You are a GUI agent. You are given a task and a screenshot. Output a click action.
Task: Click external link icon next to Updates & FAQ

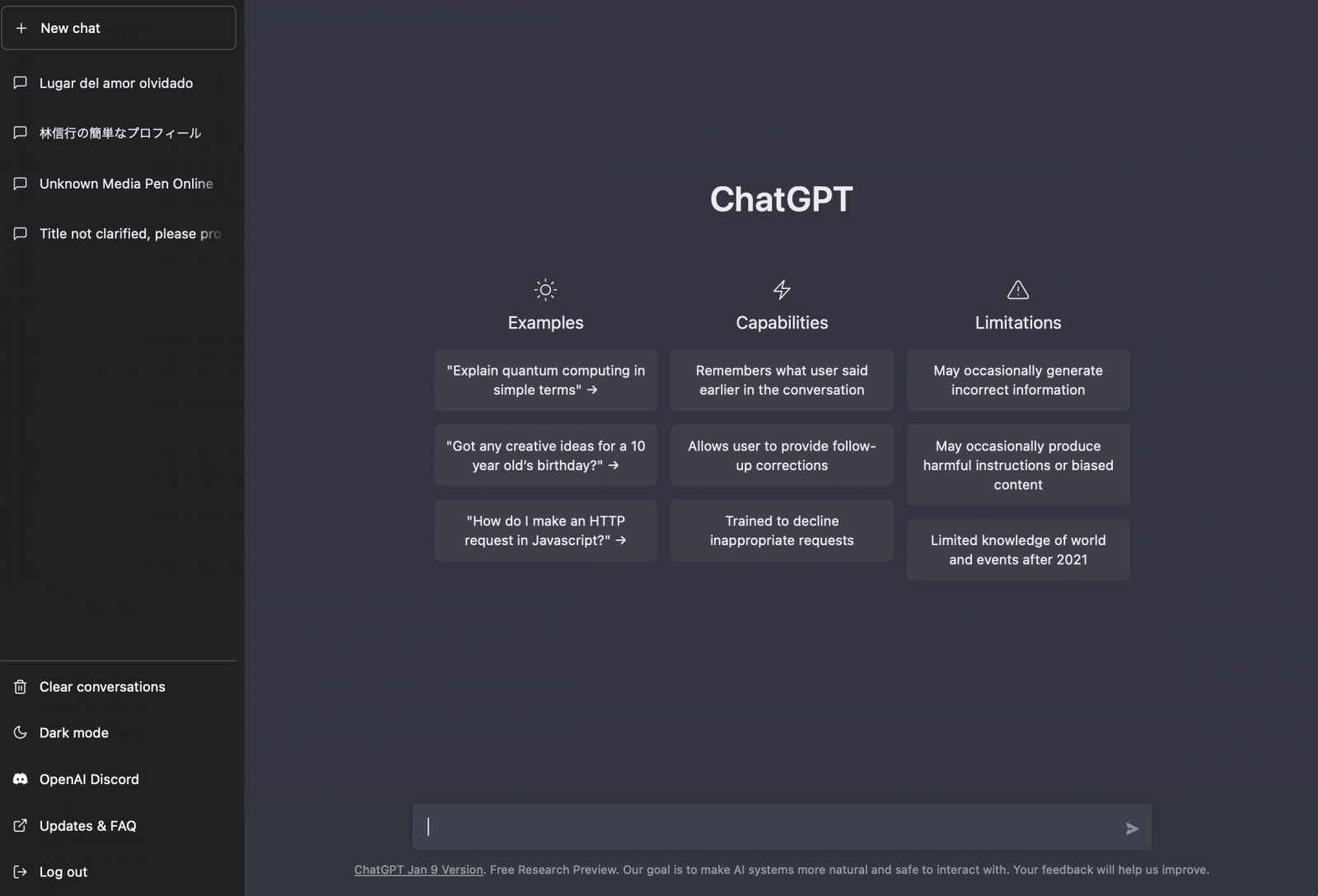21,825
